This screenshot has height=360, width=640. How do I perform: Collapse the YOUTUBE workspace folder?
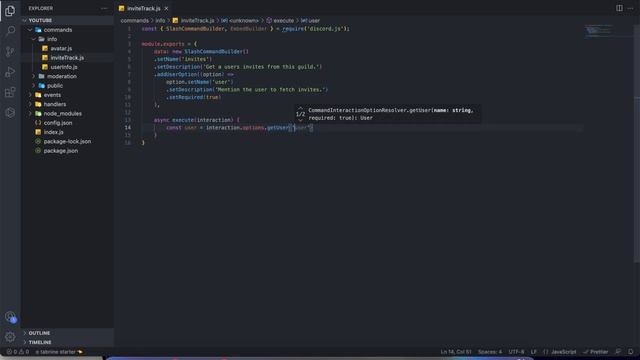click(x=67, y=20)
